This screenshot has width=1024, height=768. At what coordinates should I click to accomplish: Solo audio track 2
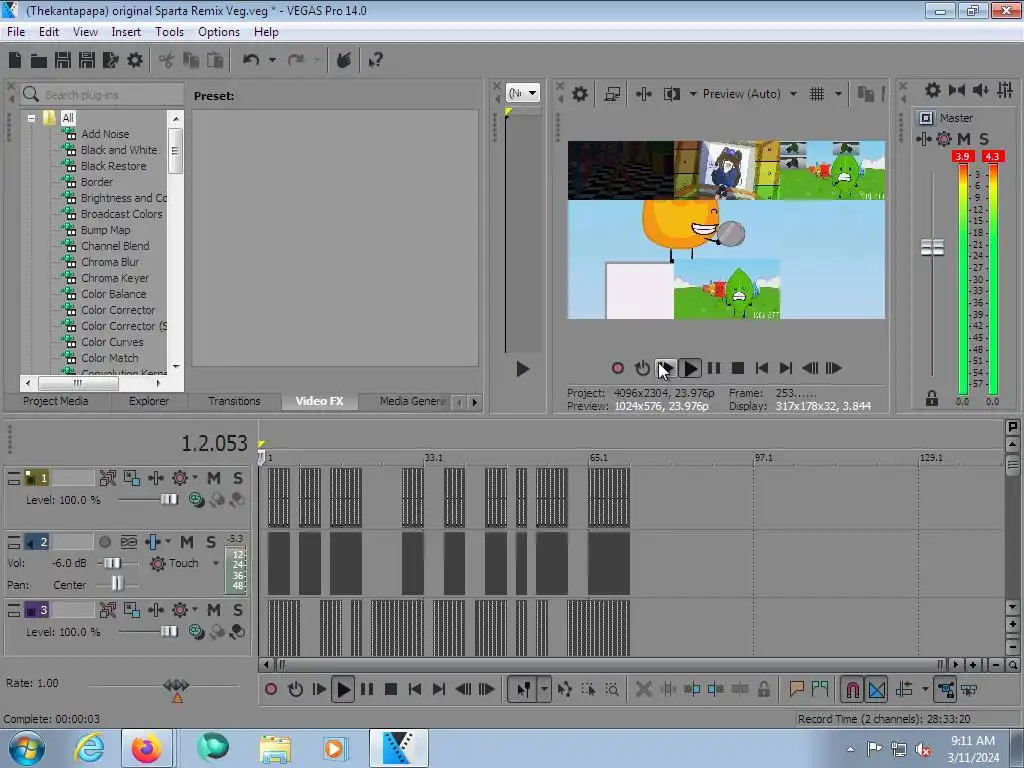click(210, 542)
